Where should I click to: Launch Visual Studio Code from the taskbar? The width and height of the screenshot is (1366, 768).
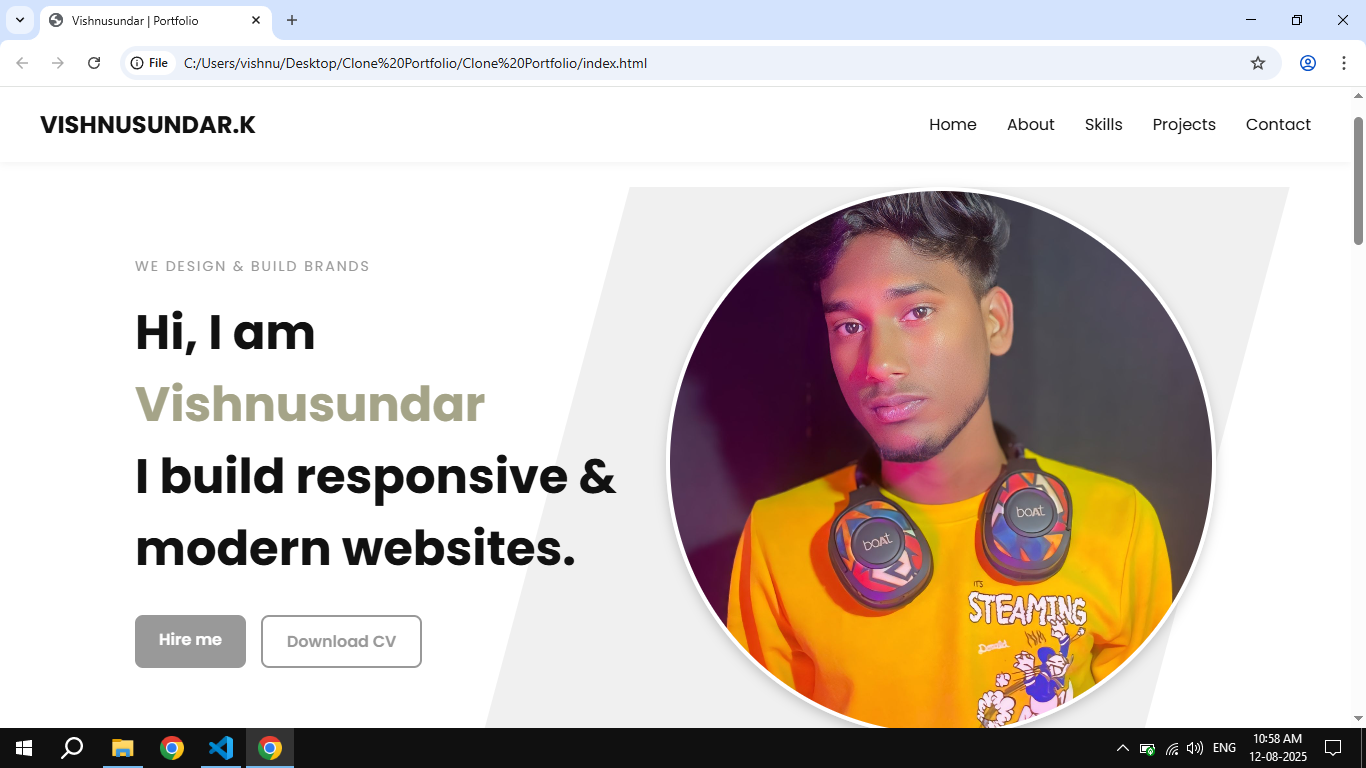221,748
